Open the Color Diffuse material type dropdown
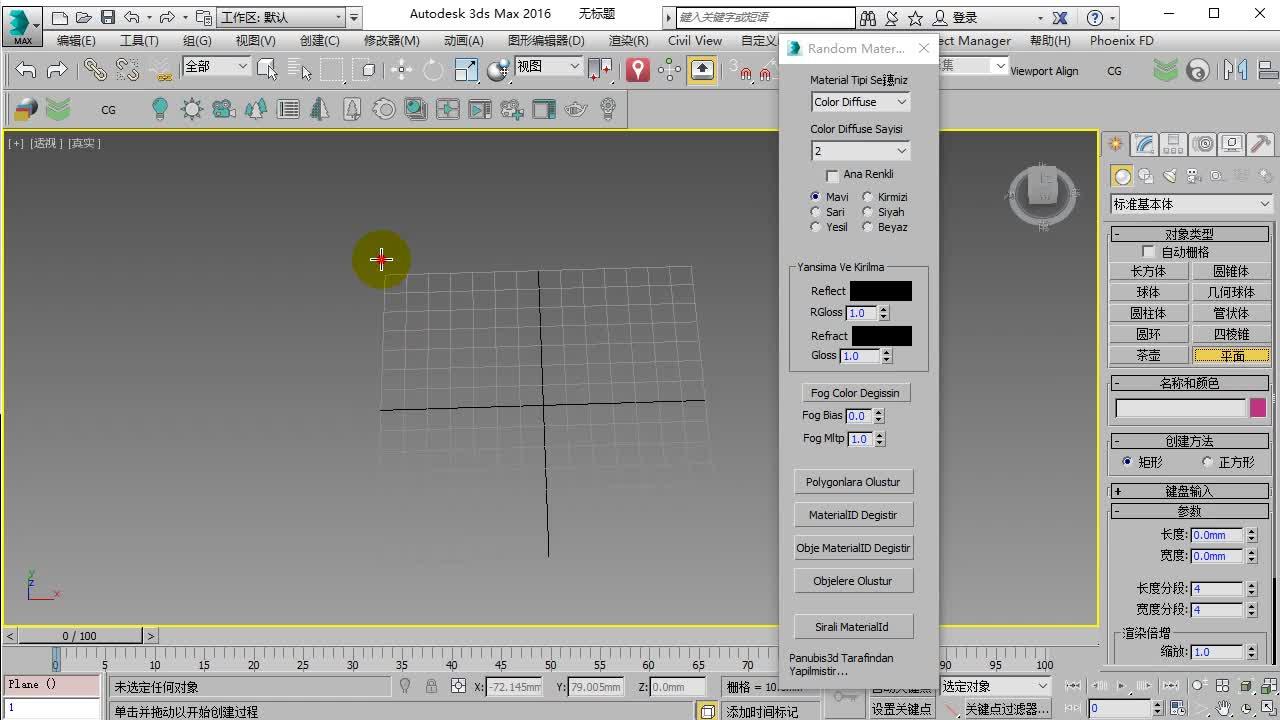Image resolution: width=1280 pixels, height=720 pixels. [x=860, y=102]
